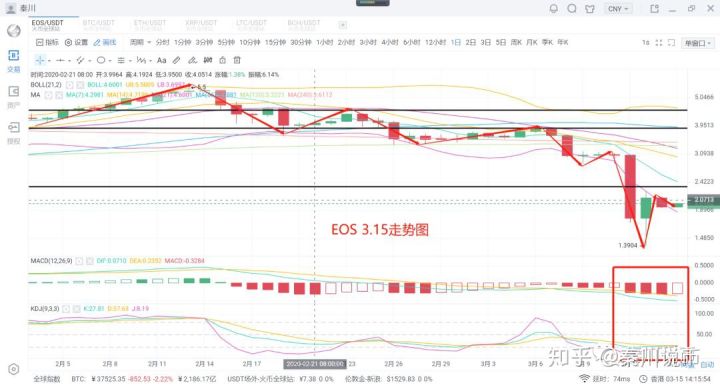Select the Fibonacci lines drawing tool
The width and height of the screenshot is (720, 387).
click(121, 60)
